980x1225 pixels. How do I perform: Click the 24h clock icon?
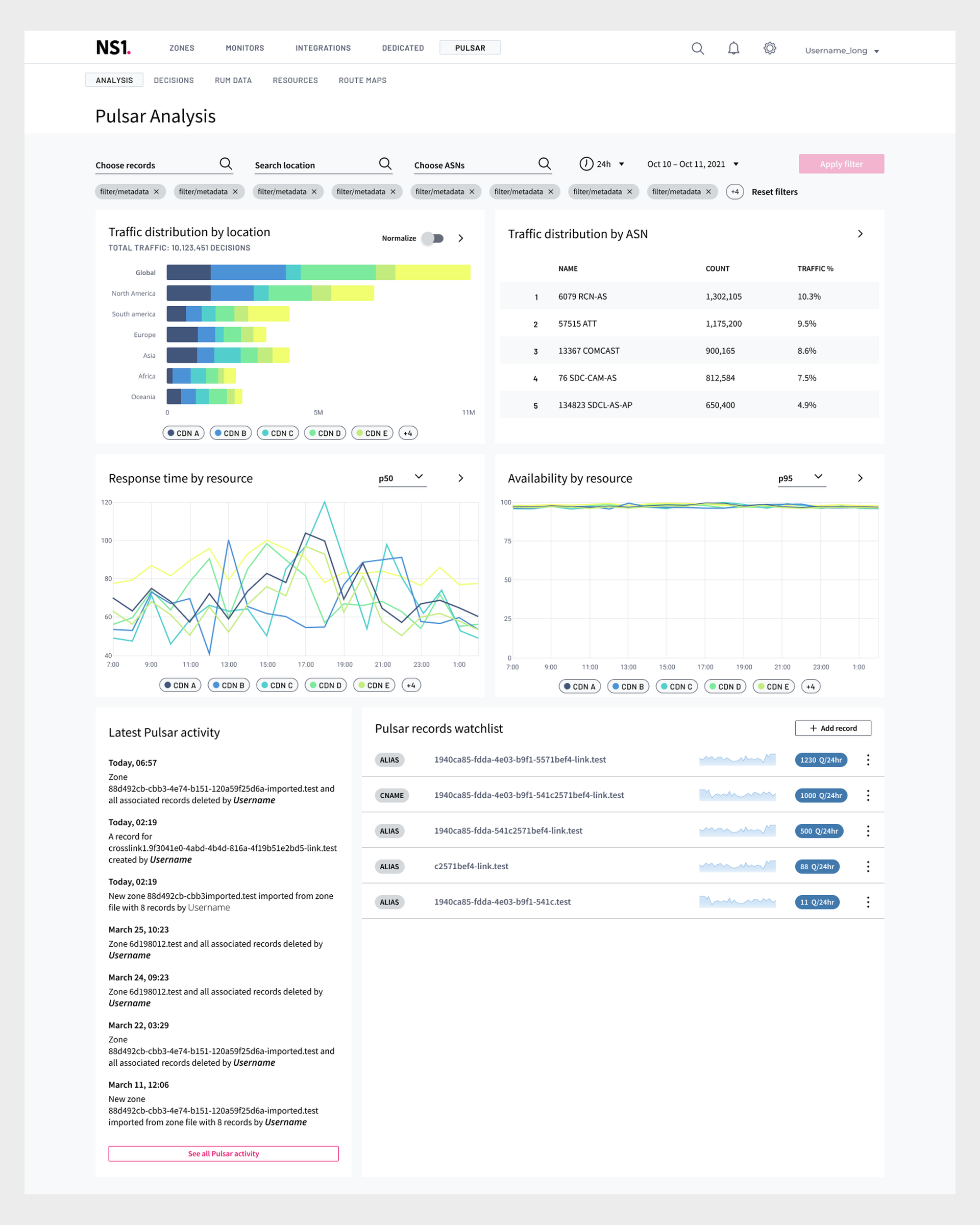tap(586, 164)
